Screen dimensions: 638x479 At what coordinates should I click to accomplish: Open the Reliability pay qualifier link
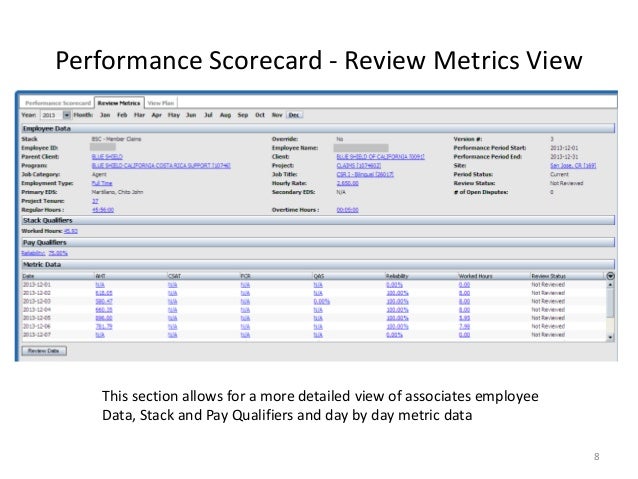point(45,253)
